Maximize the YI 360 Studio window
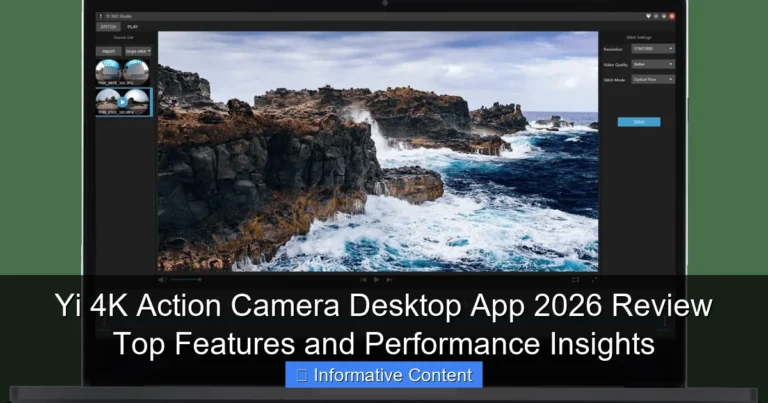The width and height of the screenshot is (768, 403). 664,16
